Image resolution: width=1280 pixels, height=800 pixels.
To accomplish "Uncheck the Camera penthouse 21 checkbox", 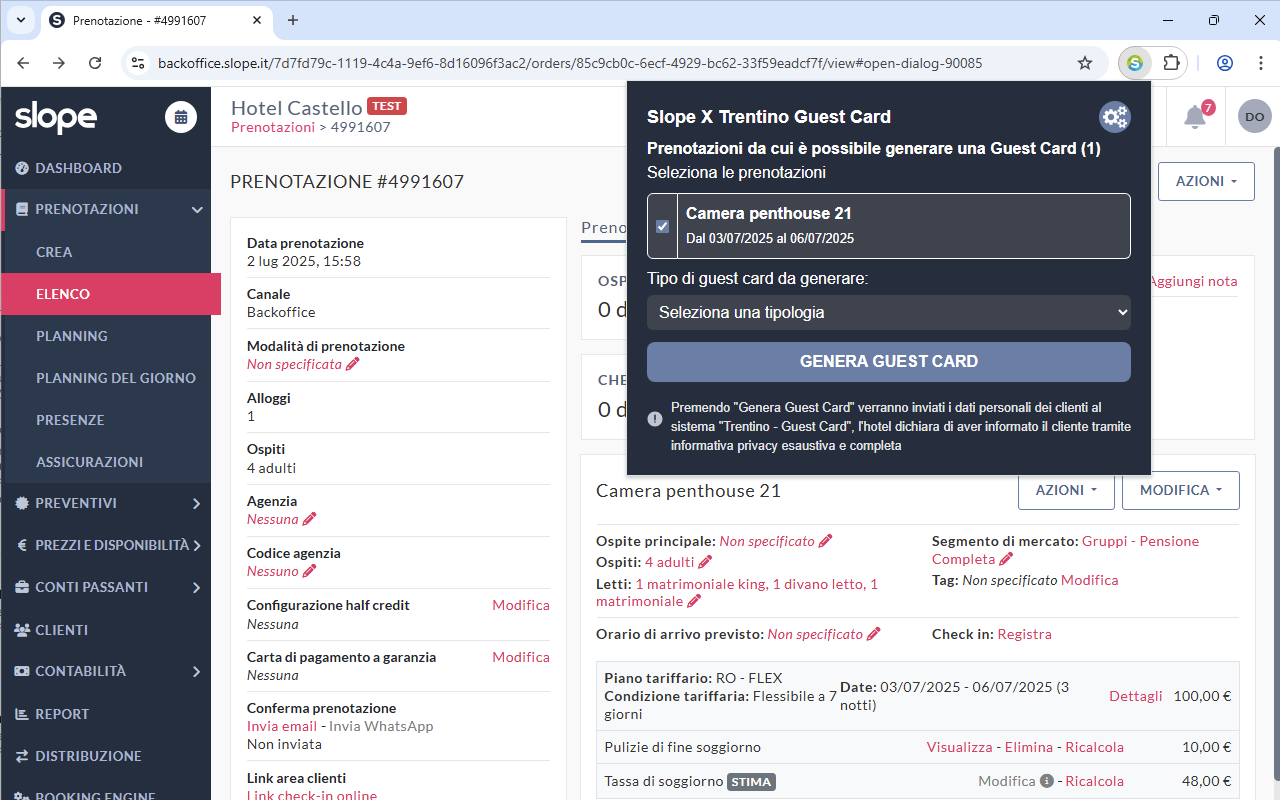I will pyautogui.click(x=662, y=226).
